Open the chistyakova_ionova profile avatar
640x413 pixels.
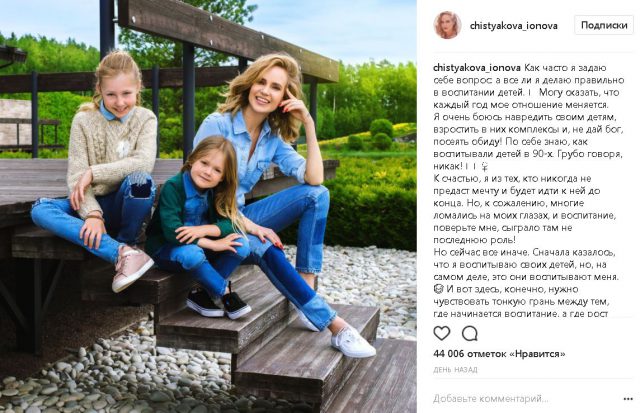click(x=447, y=25)
